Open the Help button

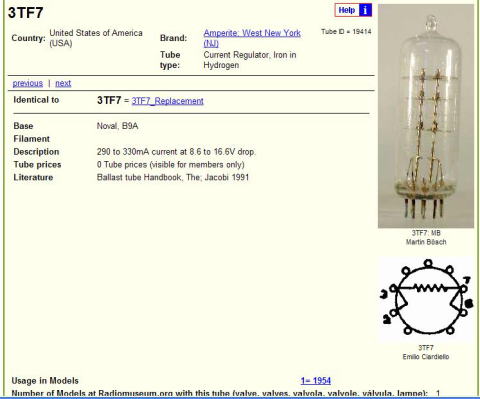(353, 10)
